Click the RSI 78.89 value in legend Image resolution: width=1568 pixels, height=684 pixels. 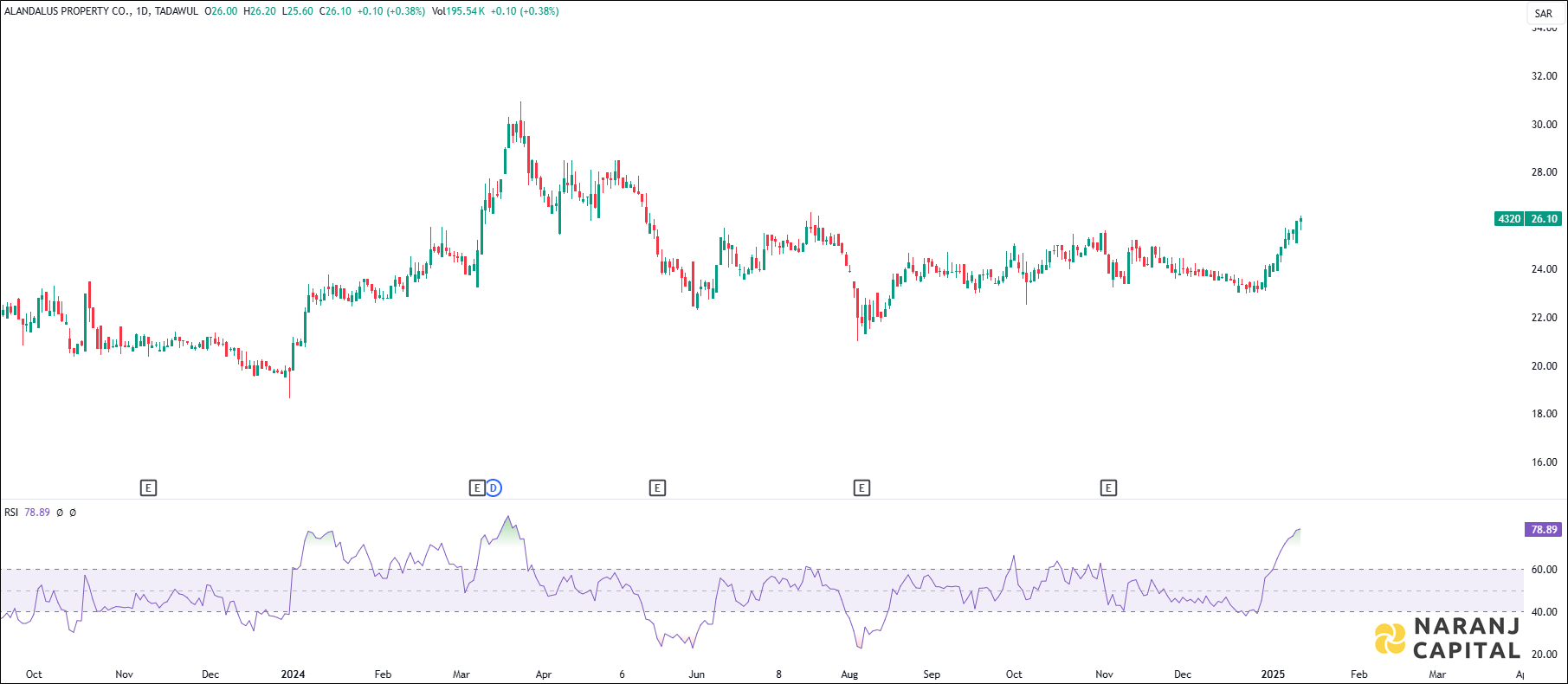tap(37, 513)
